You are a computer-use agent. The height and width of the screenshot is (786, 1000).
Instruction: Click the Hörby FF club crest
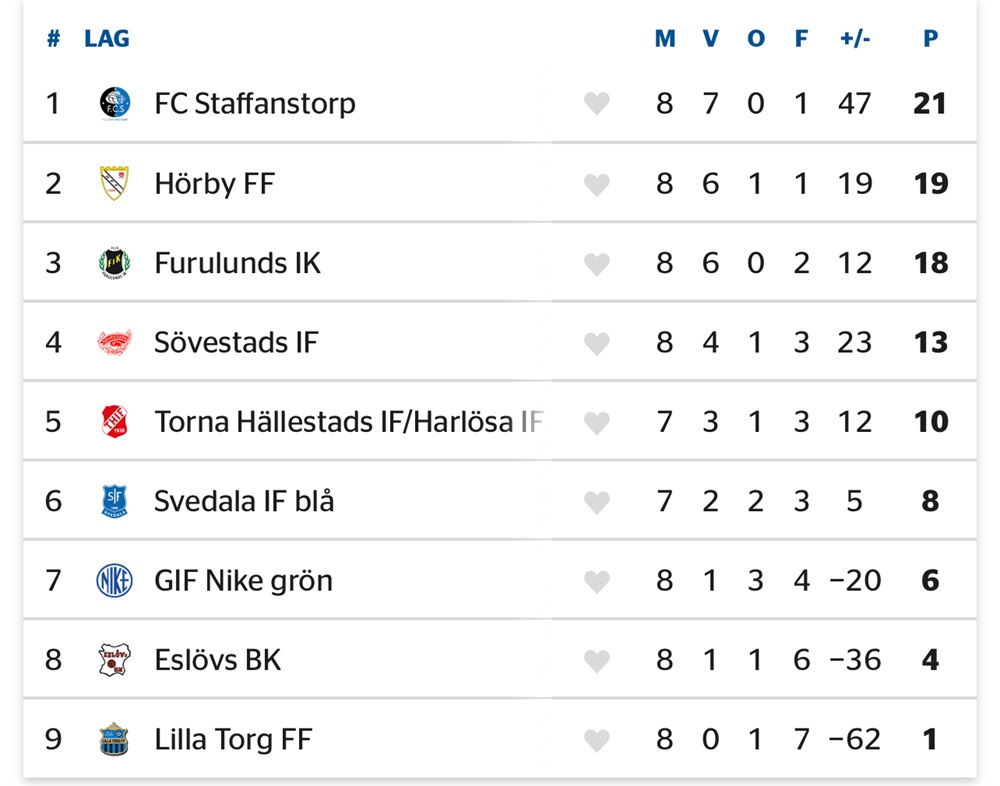pos(115,183)
